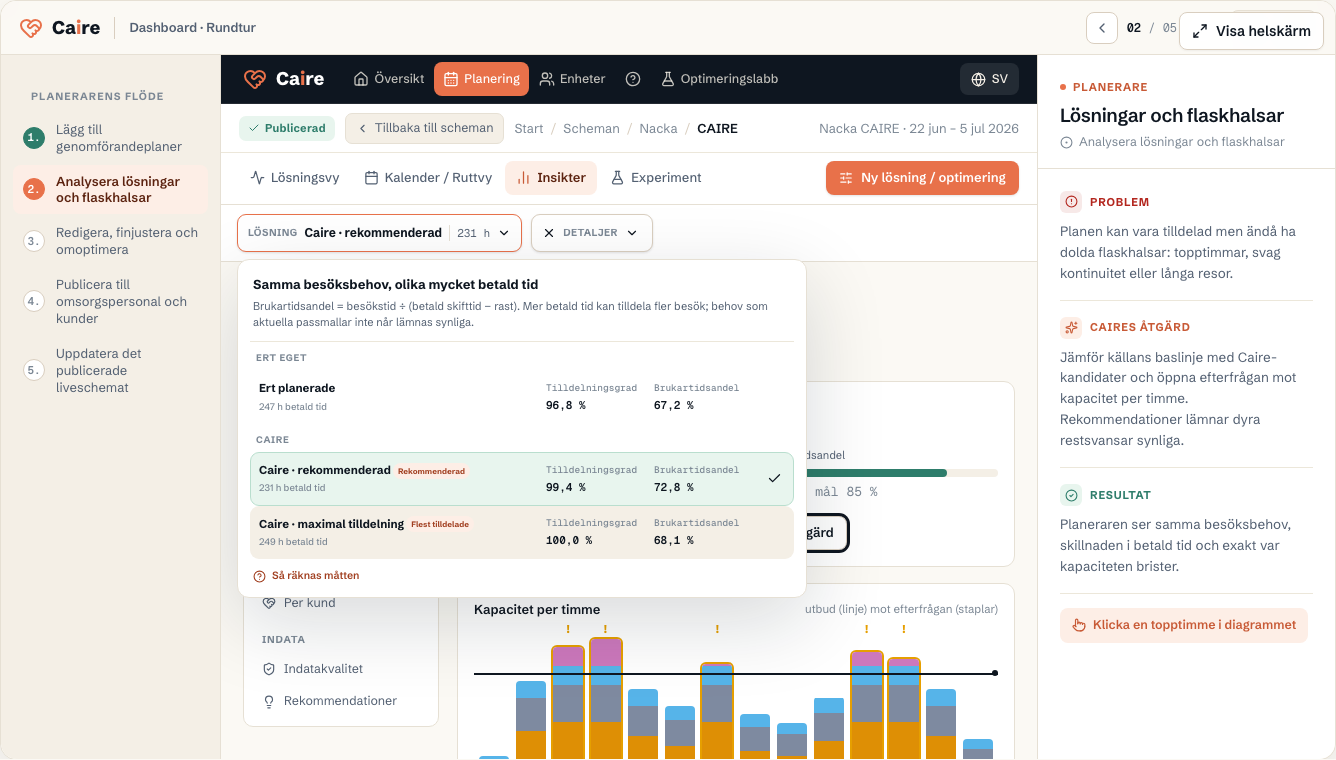
Task: Click Visa helskärm fullscreen button
Action: click(1251, 31)
